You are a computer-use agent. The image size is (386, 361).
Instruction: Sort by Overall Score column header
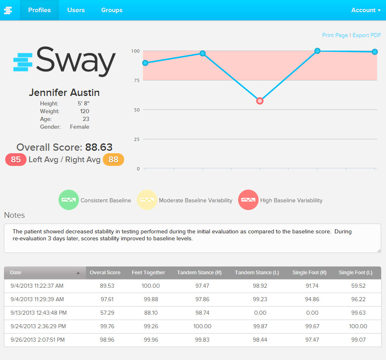pyautogui.click(x=105, y=273)
